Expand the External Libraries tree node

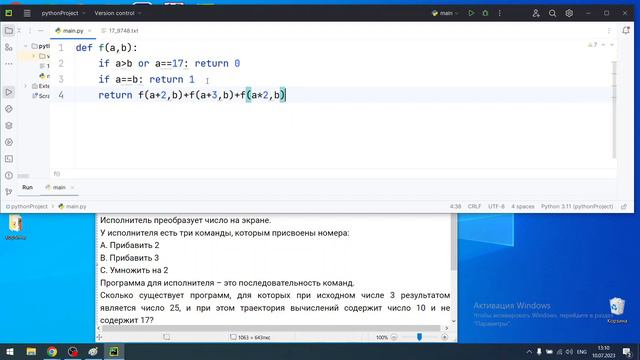pos(26,86)
